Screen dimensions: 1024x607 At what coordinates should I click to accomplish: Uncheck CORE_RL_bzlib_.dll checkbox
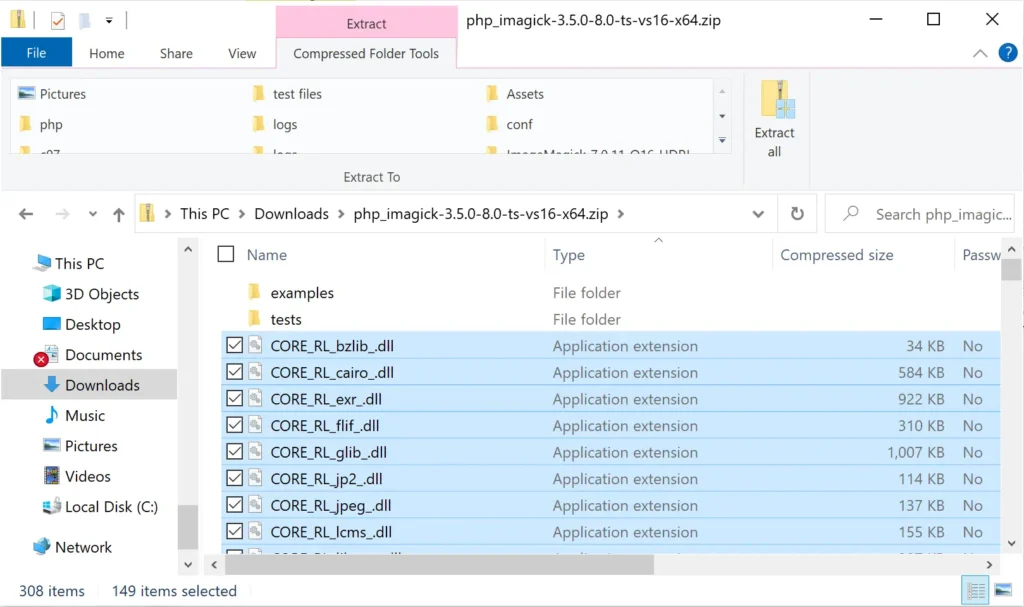point(234,346)
